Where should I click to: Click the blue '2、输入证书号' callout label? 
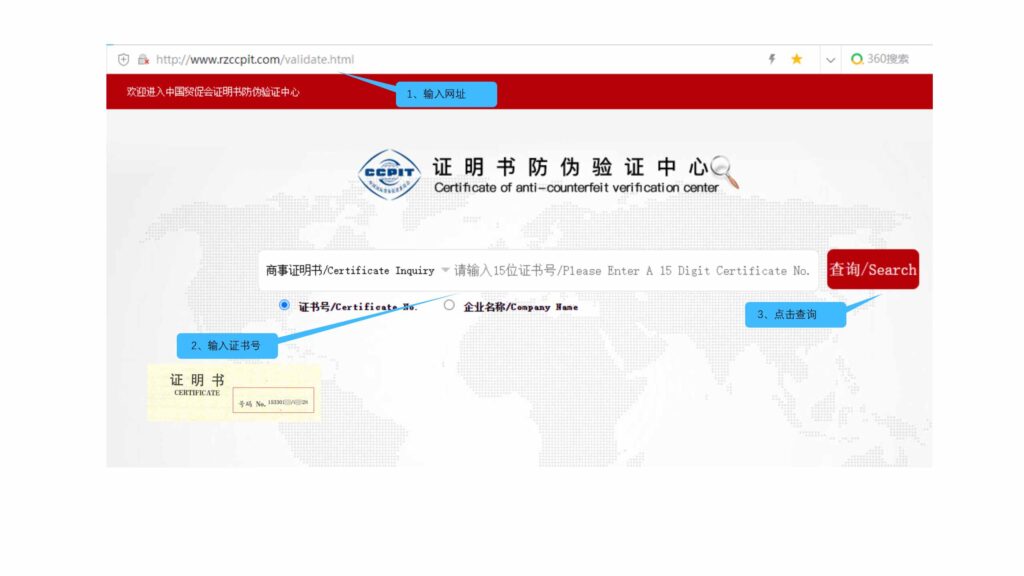[227, 345]
